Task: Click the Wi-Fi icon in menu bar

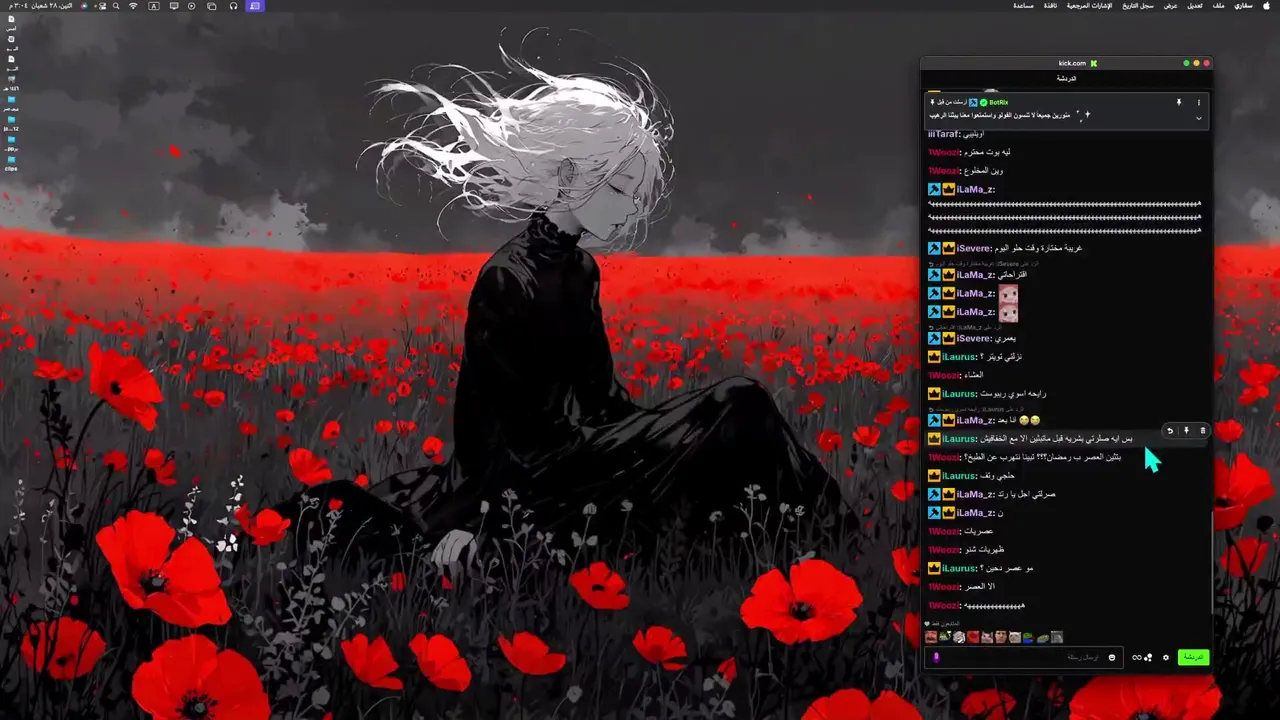Action: [x=133, y=6]
